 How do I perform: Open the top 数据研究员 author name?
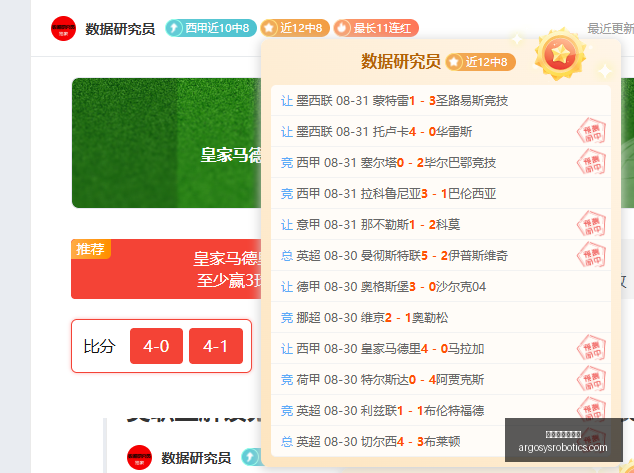120,29
